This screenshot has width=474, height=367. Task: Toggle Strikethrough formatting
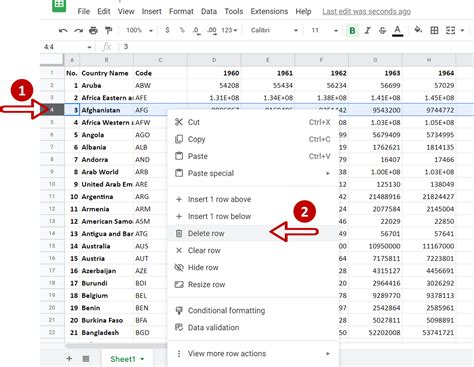(382, 31)
